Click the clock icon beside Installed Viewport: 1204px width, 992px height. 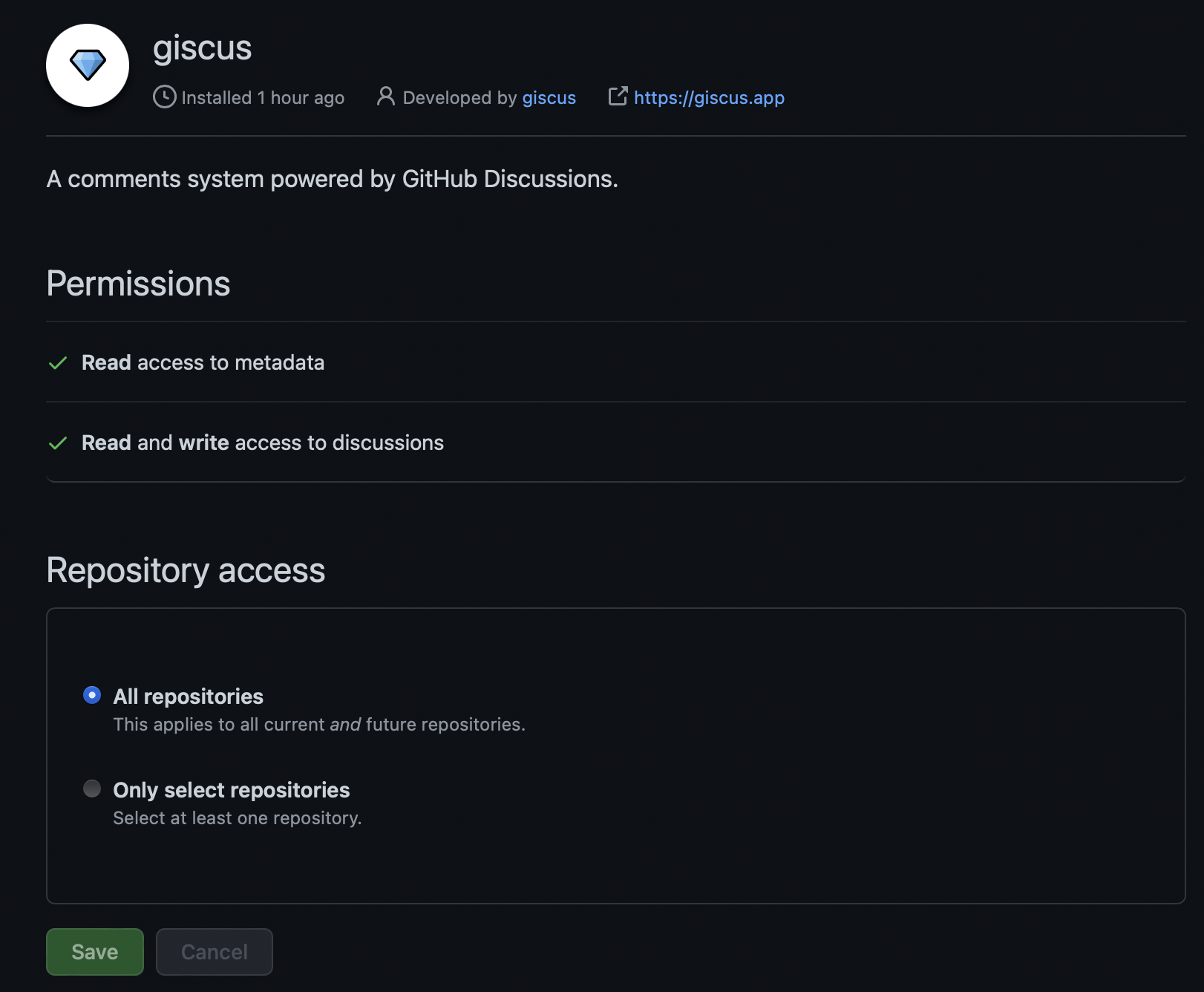[165, 97]
